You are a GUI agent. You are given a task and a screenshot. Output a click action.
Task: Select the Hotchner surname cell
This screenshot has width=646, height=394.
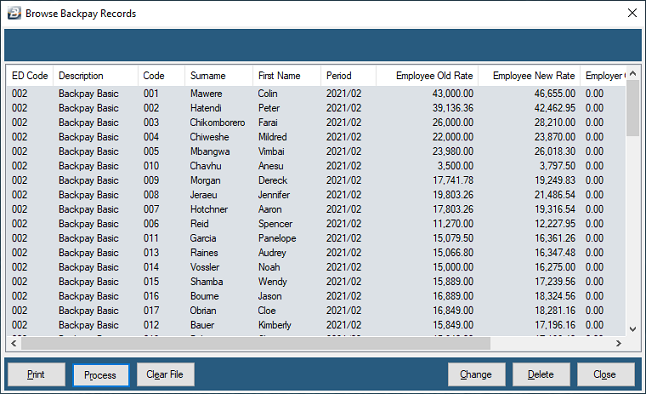tap(209, 209)
